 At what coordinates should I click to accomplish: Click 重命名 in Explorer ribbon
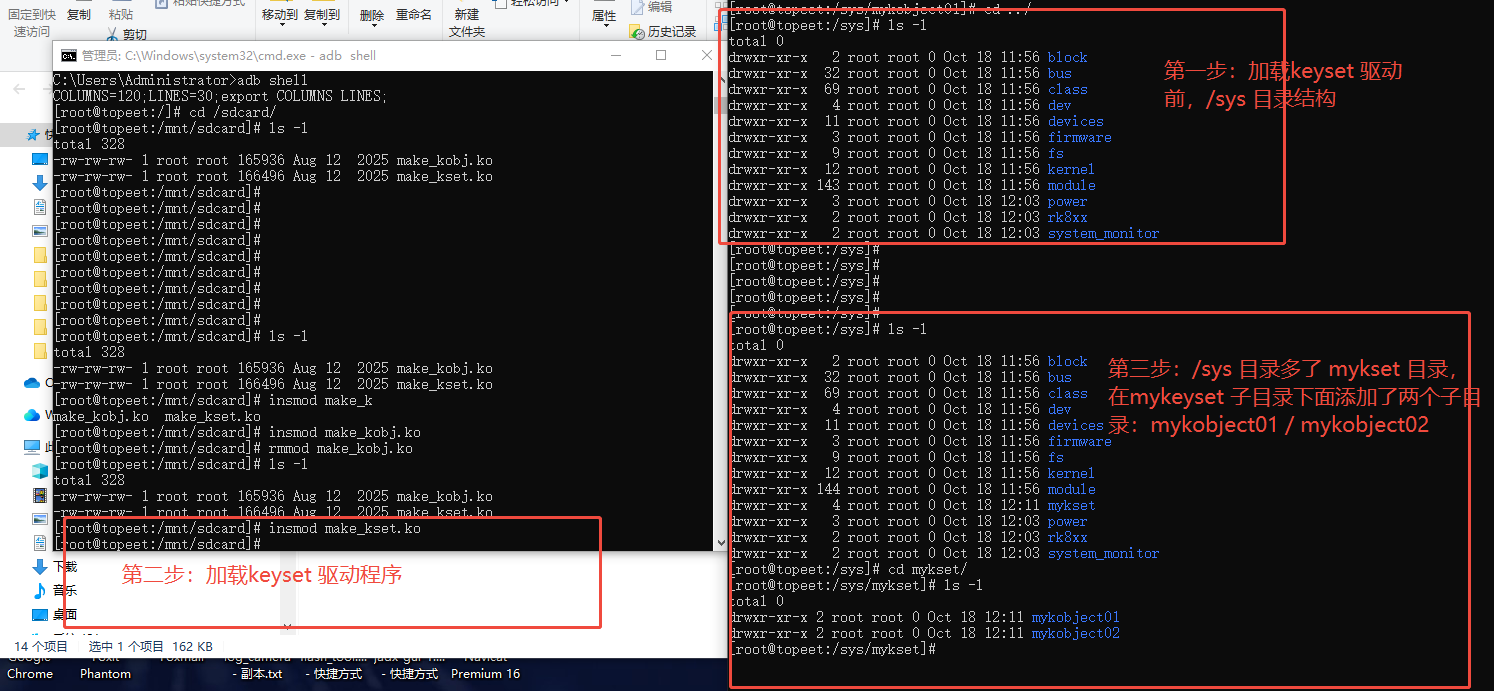pyautogui.click(x=414, y=15)
